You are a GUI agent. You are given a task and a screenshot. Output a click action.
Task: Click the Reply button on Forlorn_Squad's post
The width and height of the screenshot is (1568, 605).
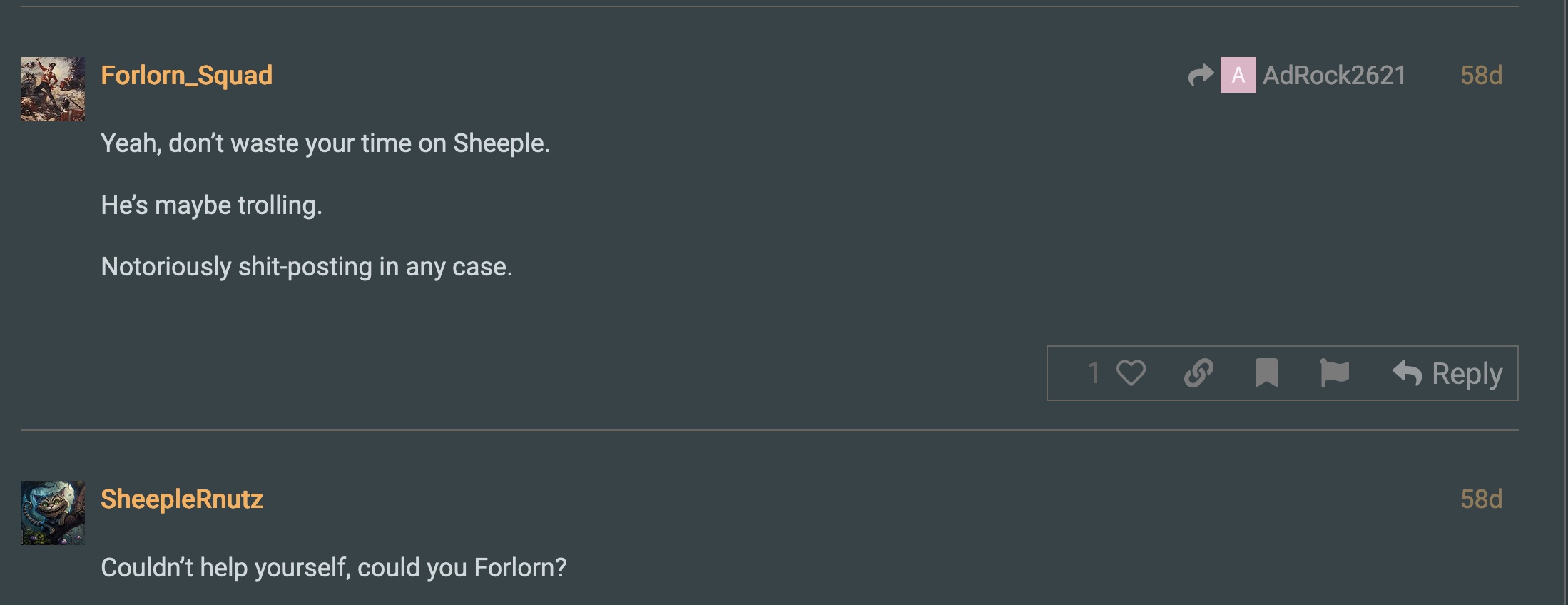click(1447, 373)
